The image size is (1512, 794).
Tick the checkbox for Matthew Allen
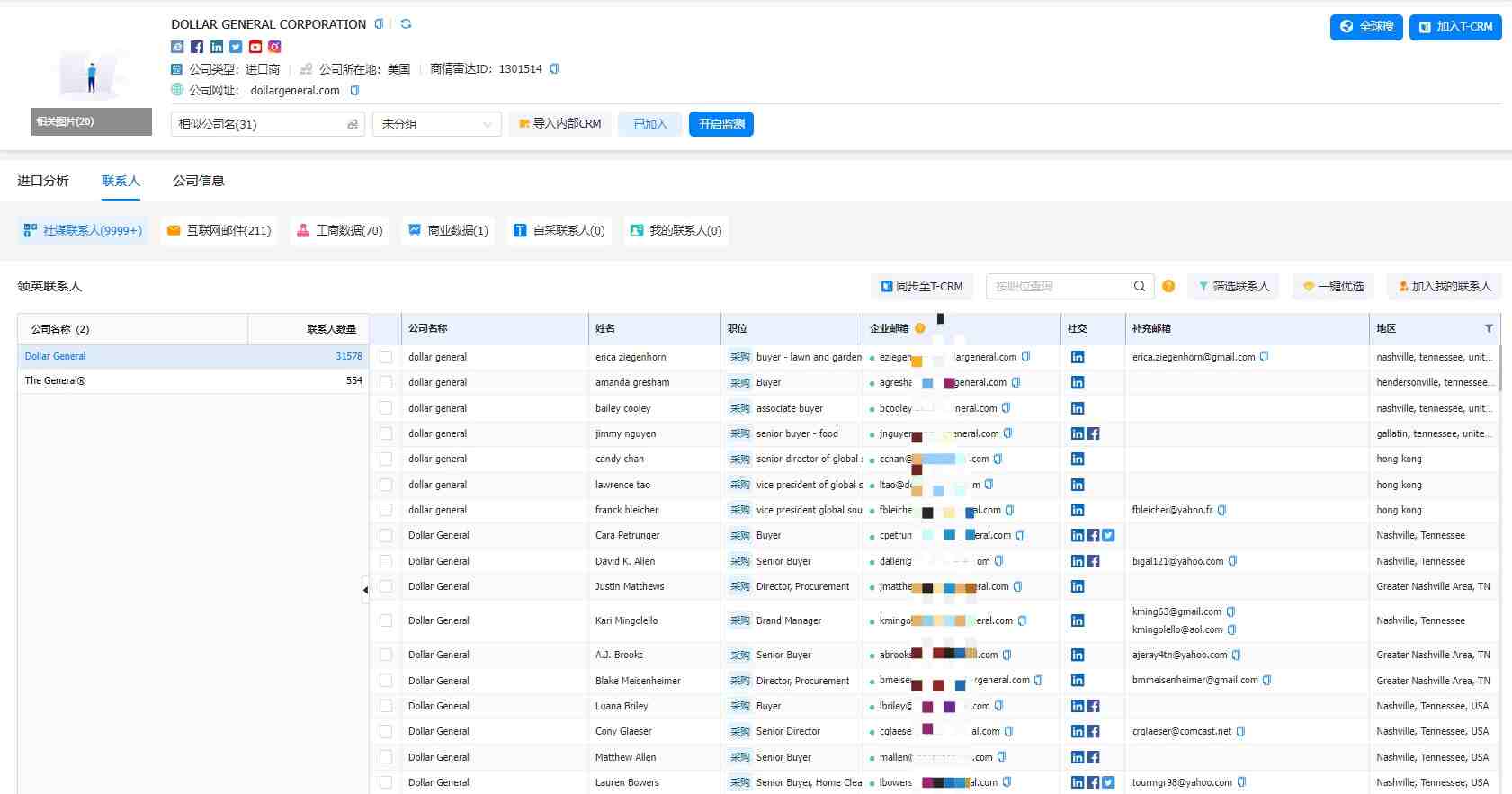(386, 757)
